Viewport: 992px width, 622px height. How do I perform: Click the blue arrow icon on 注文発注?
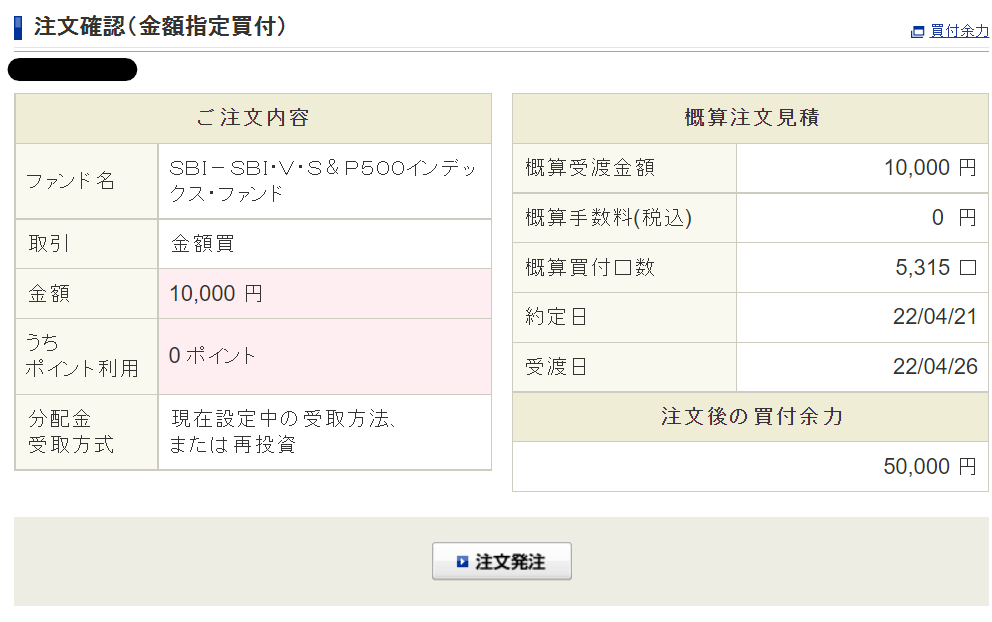tap(461, 562)
